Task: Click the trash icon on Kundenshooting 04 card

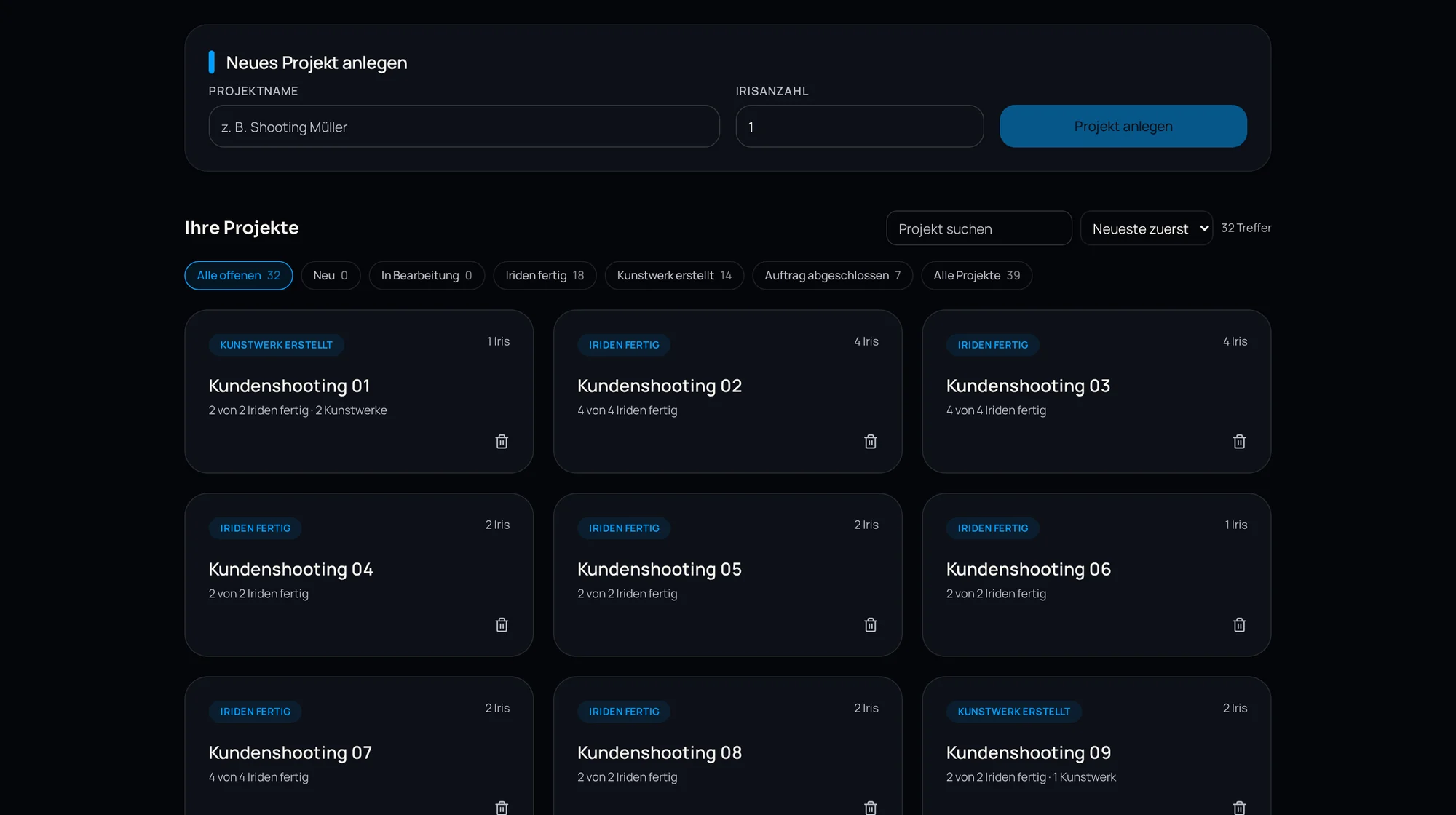Action: coord(502,625)
